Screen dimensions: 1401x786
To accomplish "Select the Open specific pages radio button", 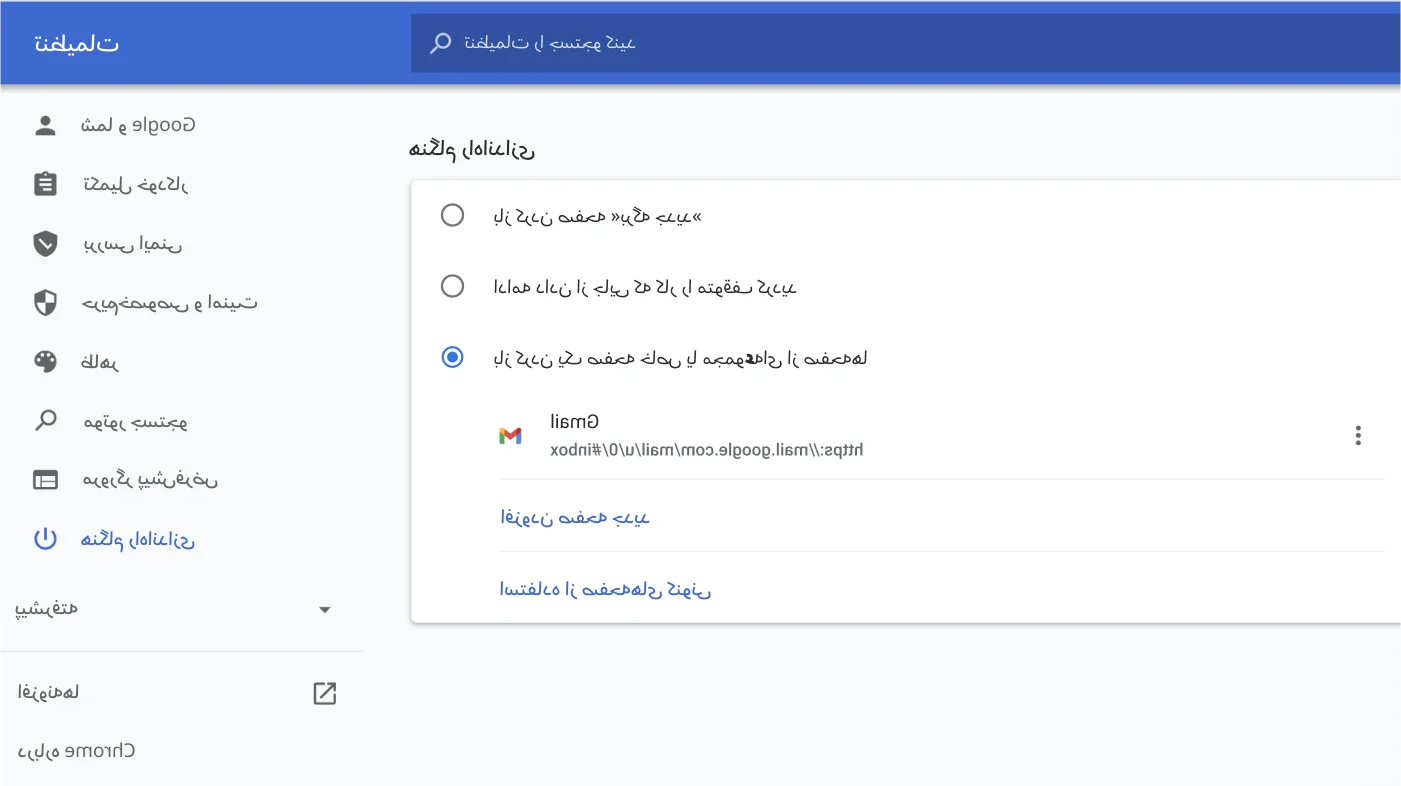I will tap(452, 357).
